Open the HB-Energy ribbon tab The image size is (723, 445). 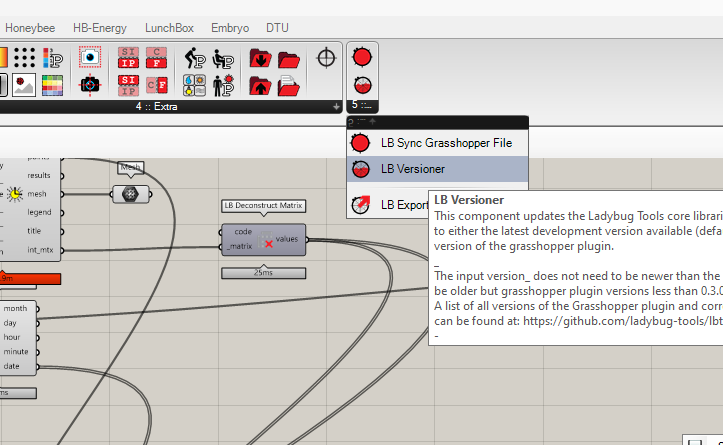coord(100,29)
